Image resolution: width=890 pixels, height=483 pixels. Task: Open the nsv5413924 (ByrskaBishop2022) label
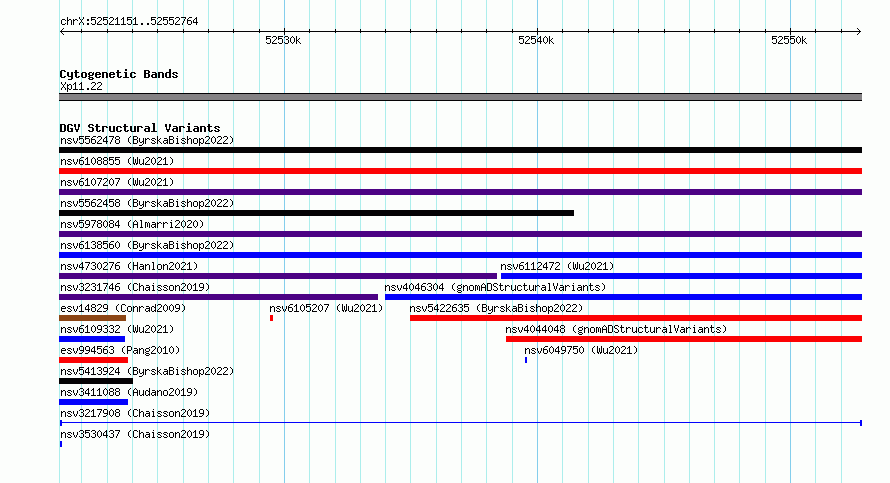(147, 371)
